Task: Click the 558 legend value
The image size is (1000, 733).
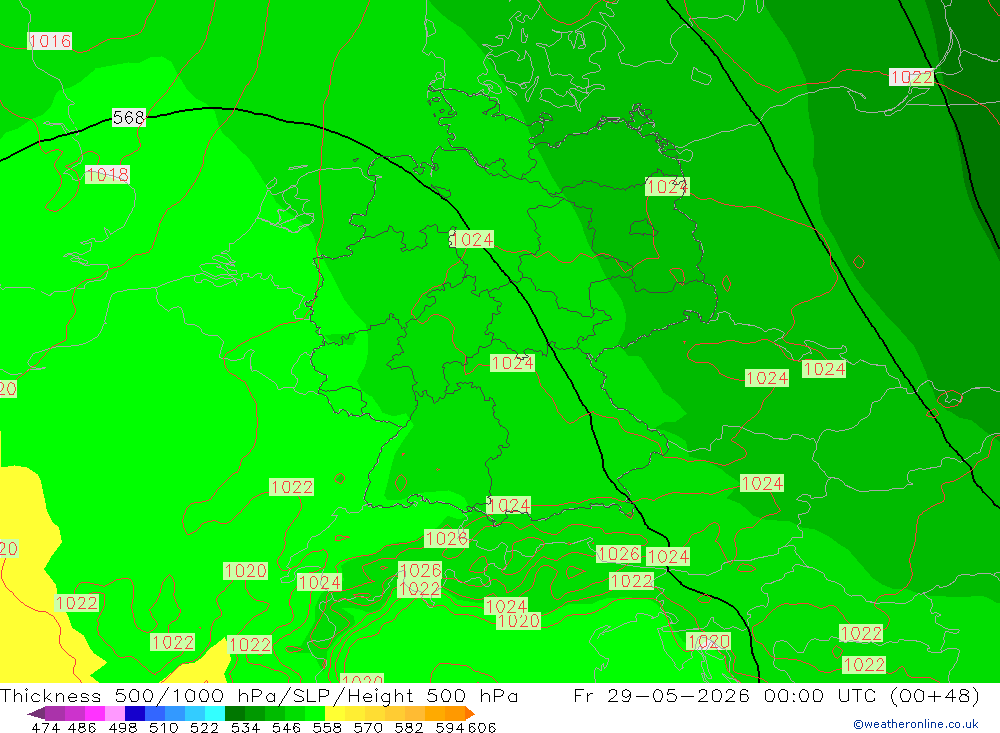Action: 327,727
